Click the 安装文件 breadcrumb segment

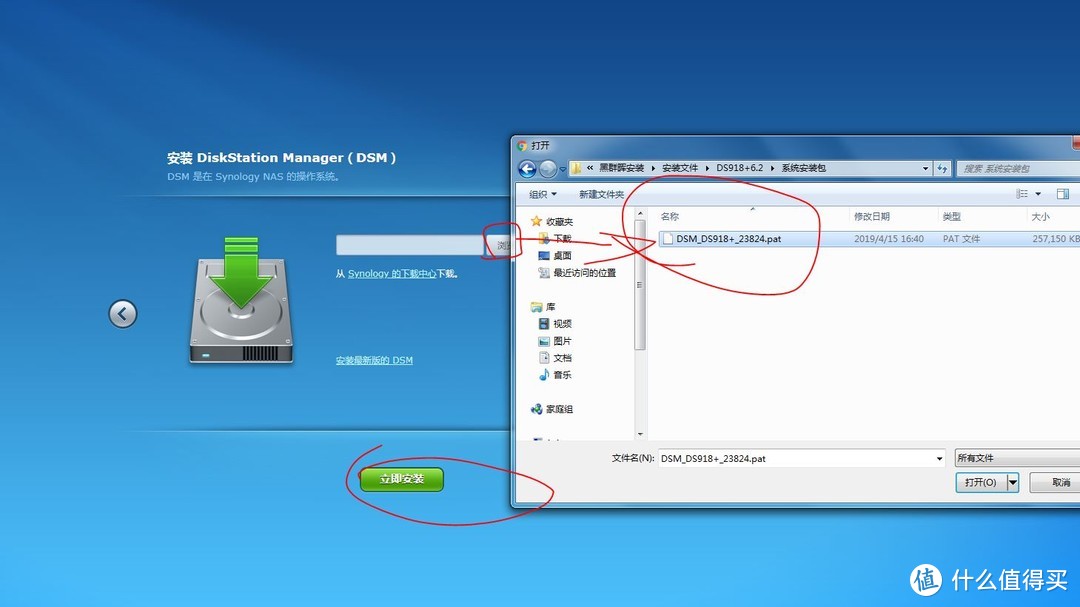pos(680,168)
